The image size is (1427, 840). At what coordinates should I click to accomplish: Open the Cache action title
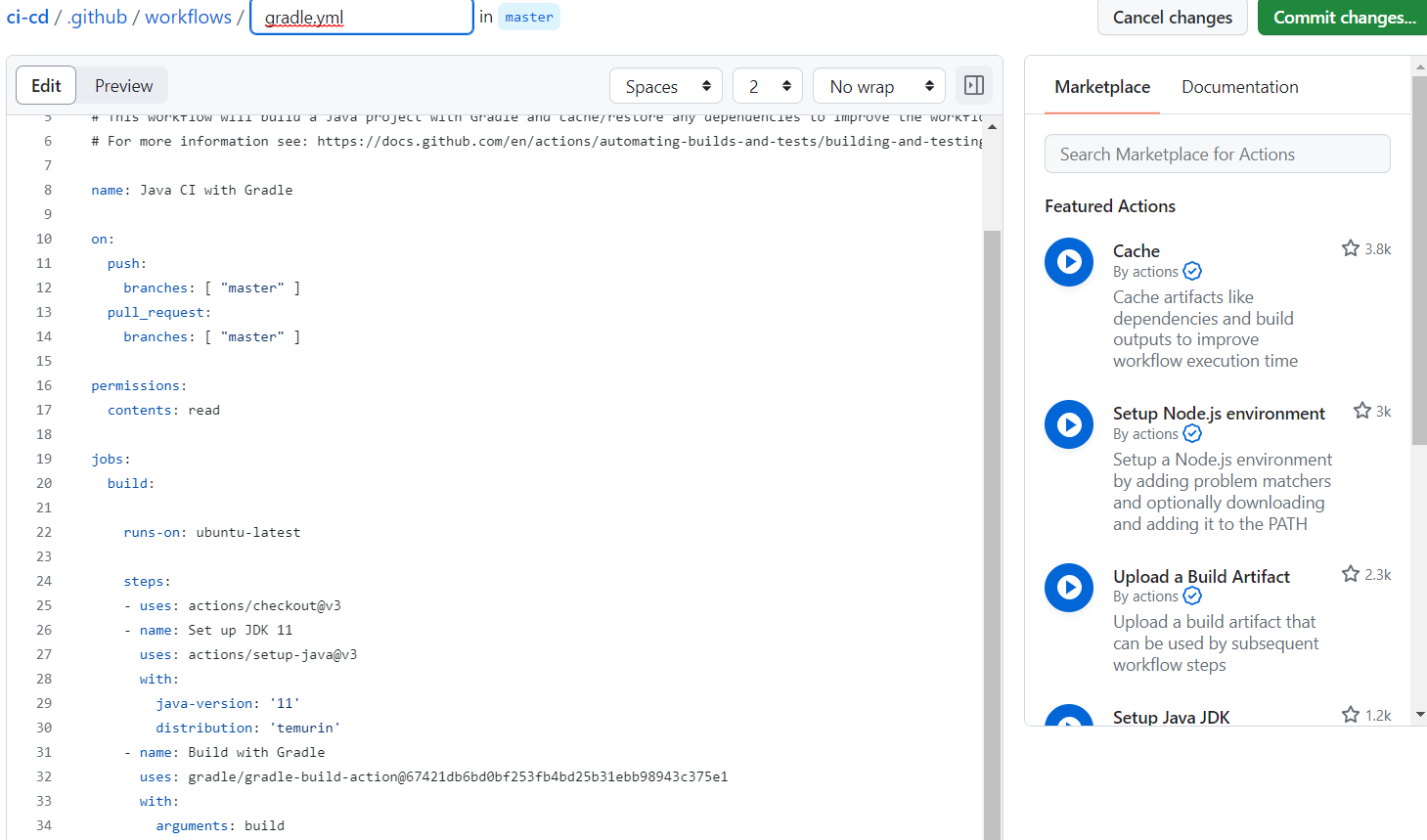click(1137, 251)
